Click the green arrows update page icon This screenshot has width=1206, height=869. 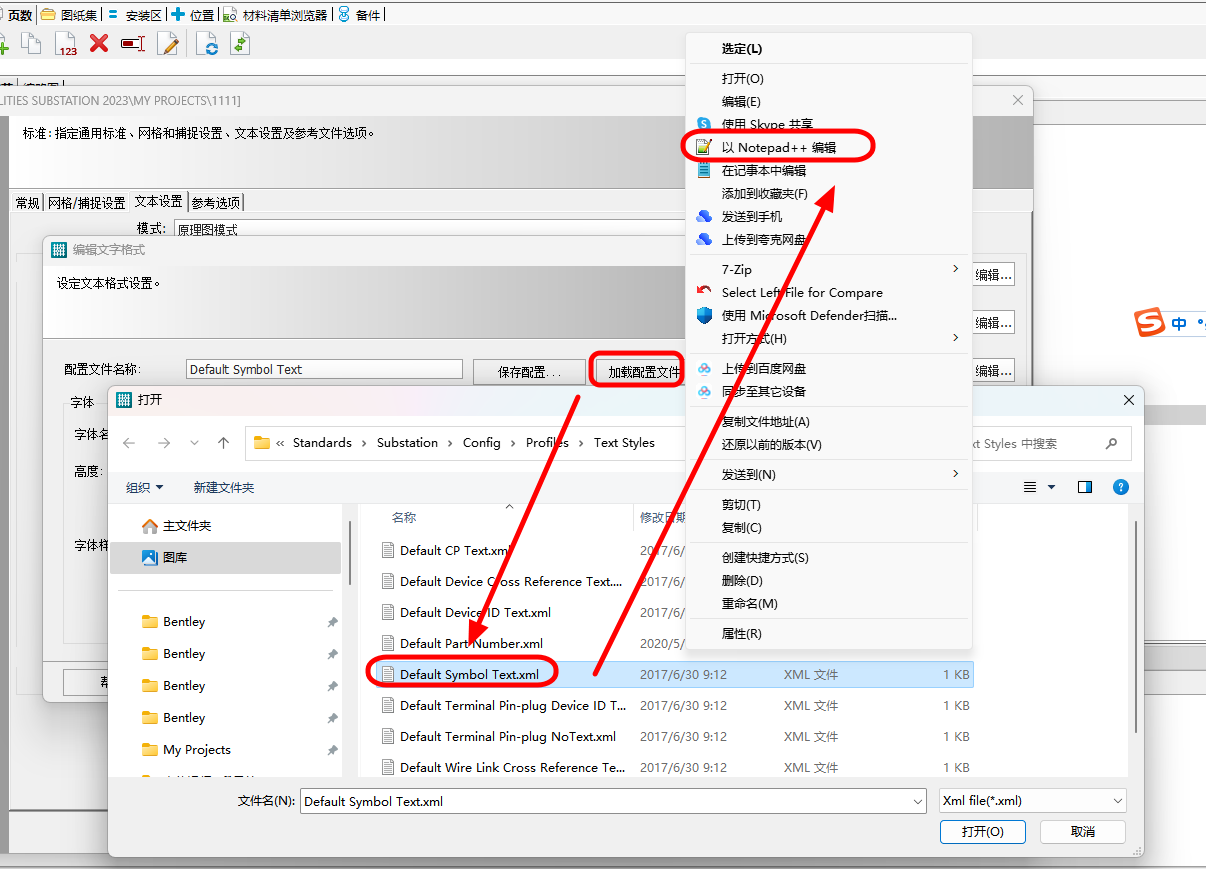click(x=239, y=43)
